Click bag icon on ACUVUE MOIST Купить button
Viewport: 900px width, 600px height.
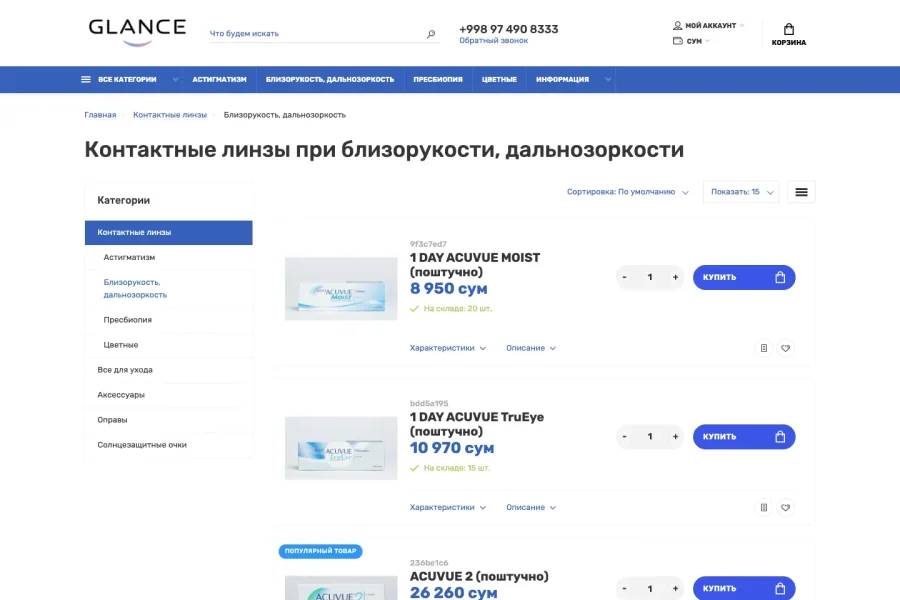pyautogui.click(x=780, y=277)
